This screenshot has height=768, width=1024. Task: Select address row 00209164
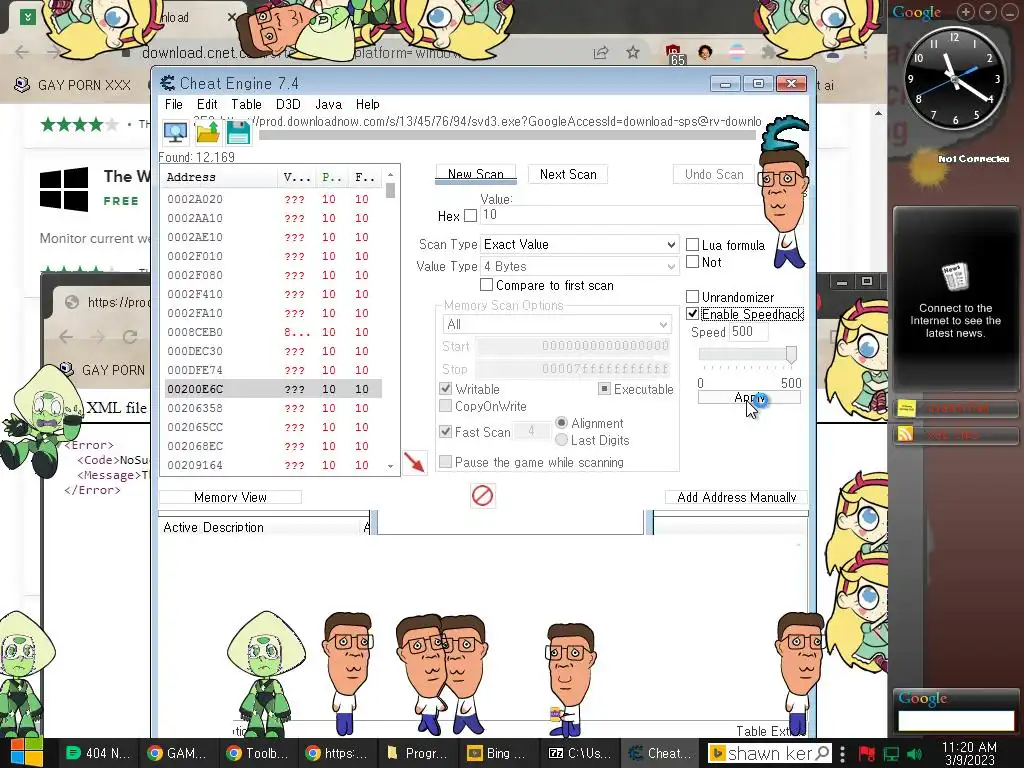(x=273, y=465)
